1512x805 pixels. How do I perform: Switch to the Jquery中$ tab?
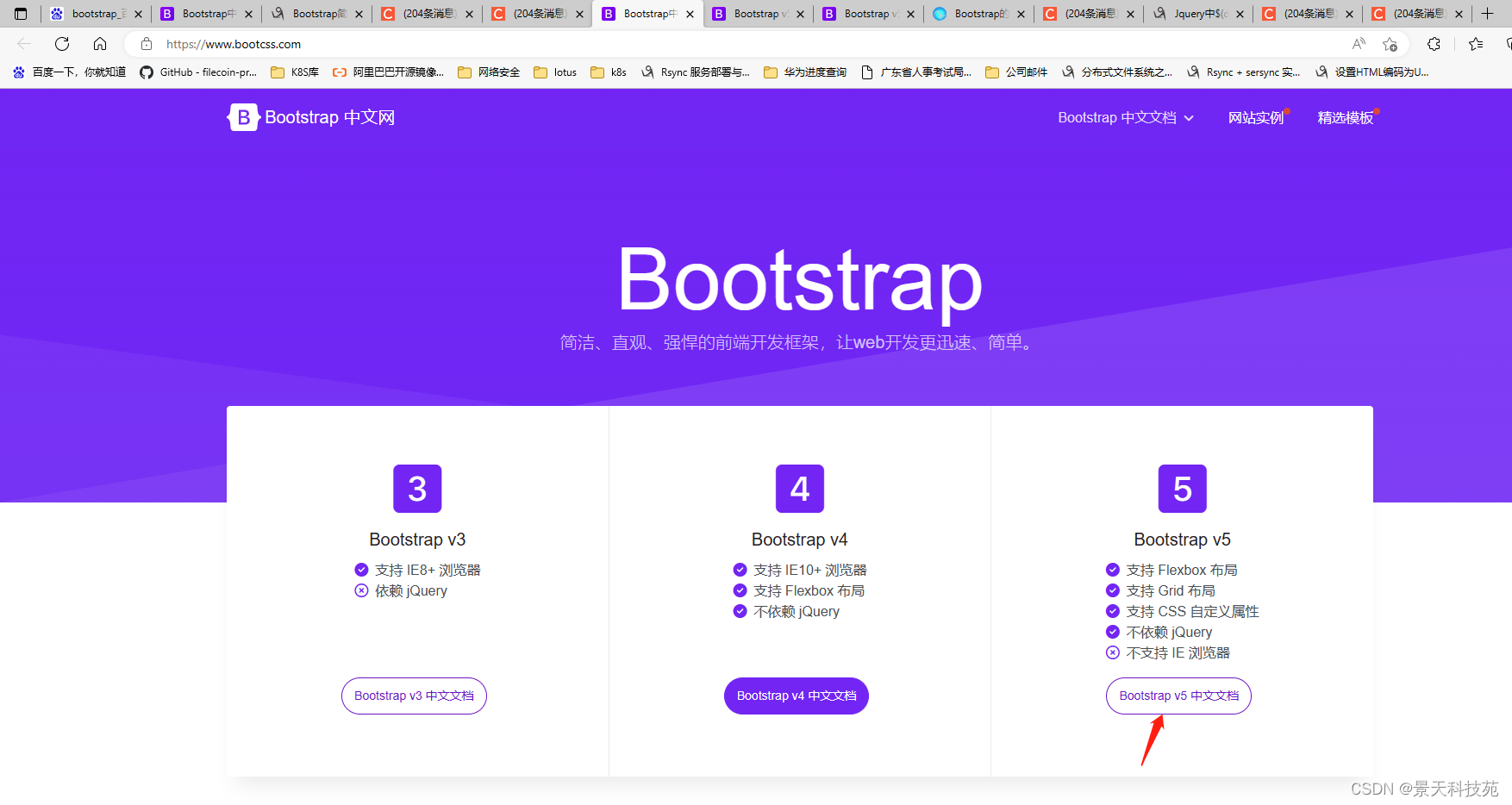[1198, 14]
